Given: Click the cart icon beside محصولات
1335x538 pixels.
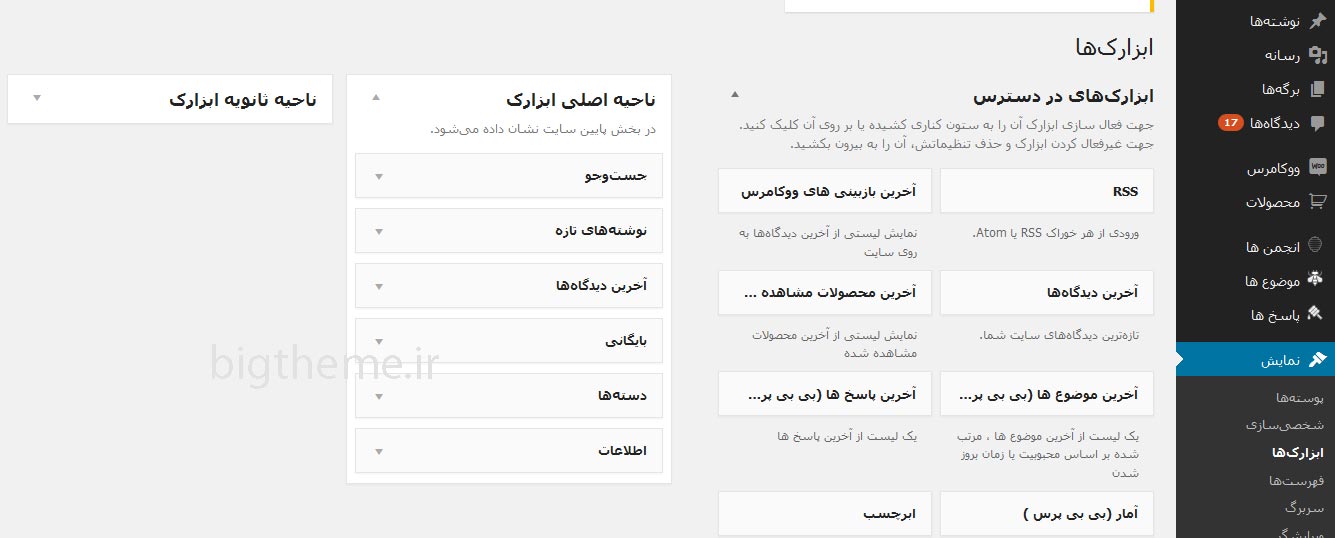Looking at the screenshot, I should pos(1317,202).
